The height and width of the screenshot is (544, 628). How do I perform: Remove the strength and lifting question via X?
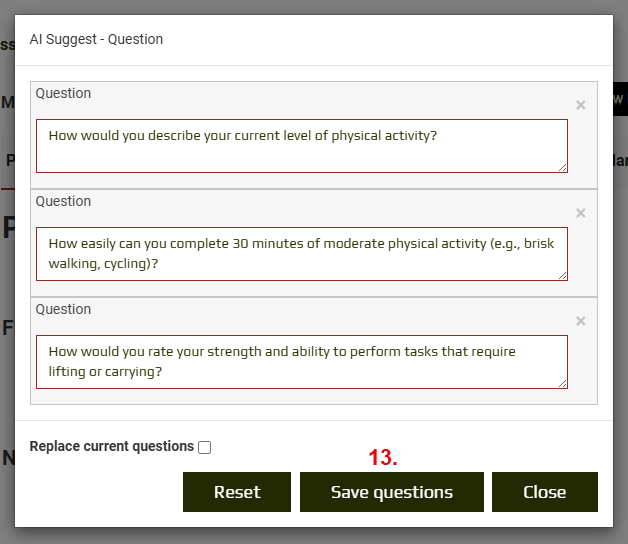pyautogui.click(x=581, y=321)
